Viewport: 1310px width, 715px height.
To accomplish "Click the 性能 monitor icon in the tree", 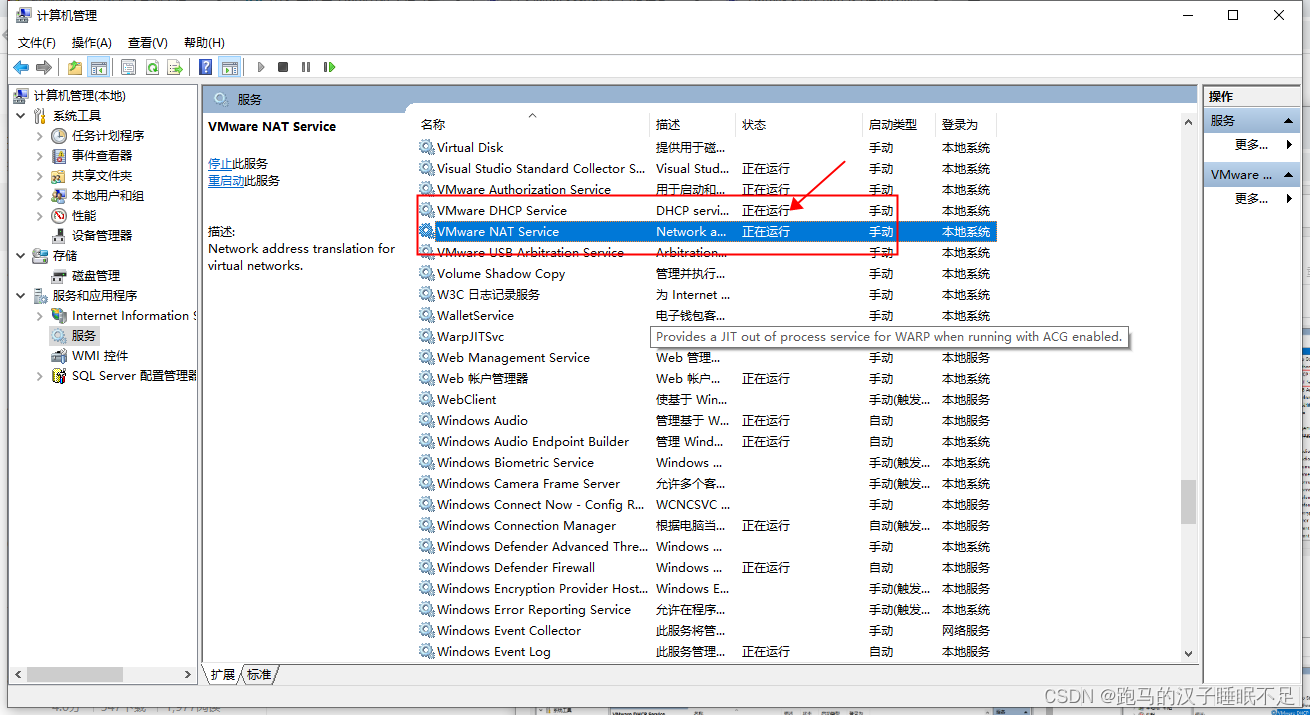I will pos(59,215).
